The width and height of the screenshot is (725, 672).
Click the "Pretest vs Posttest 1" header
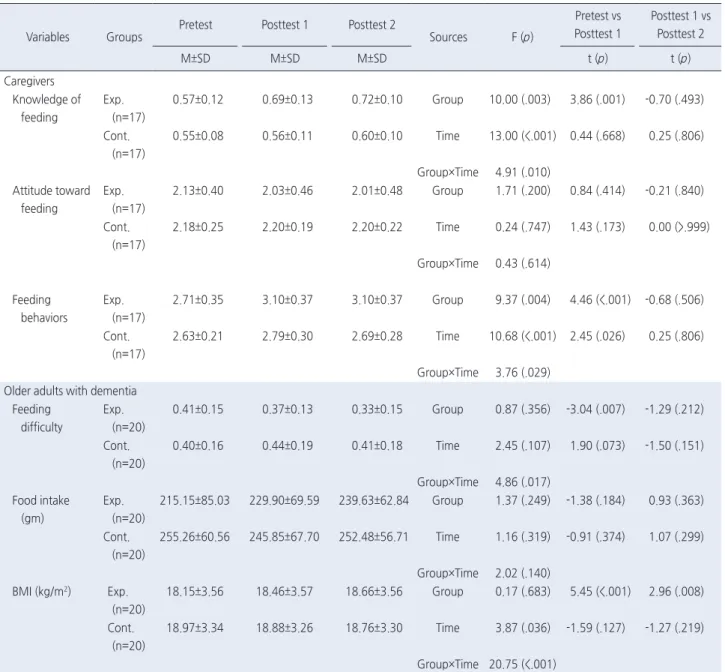(x=597, y=25)
